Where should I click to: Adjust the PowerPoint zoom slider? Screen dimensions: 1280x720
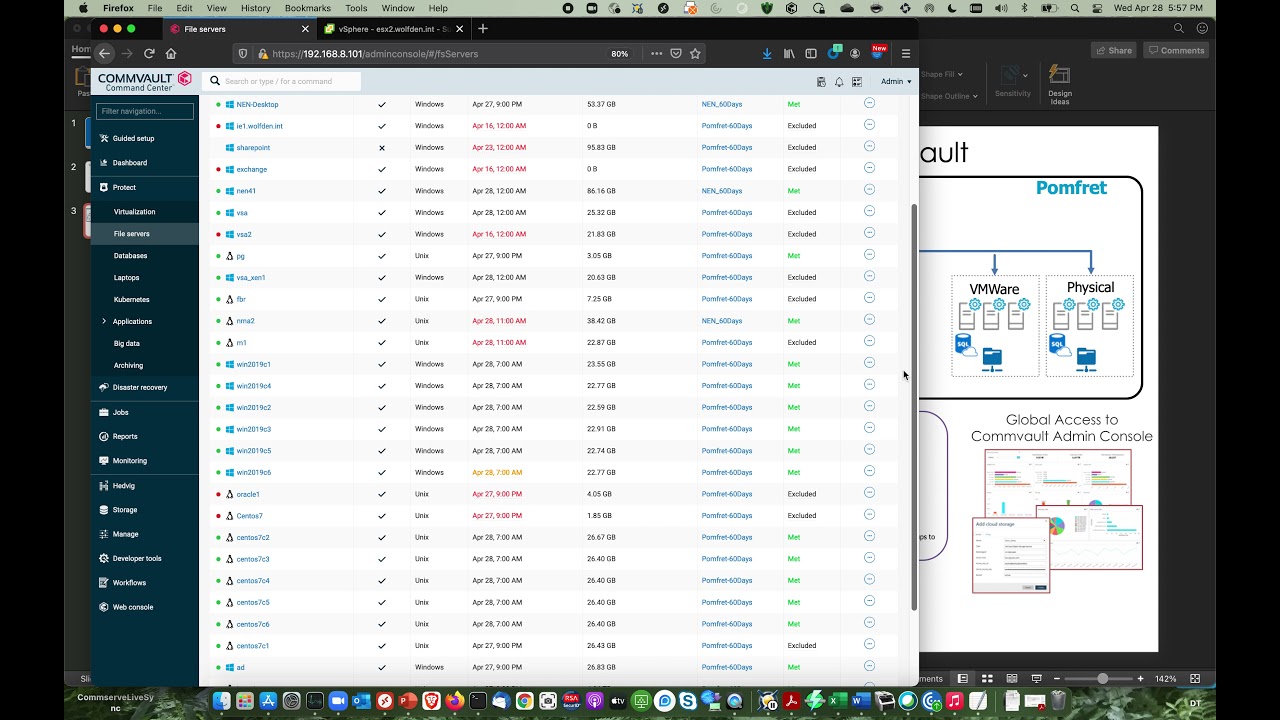click(1103, 679)
